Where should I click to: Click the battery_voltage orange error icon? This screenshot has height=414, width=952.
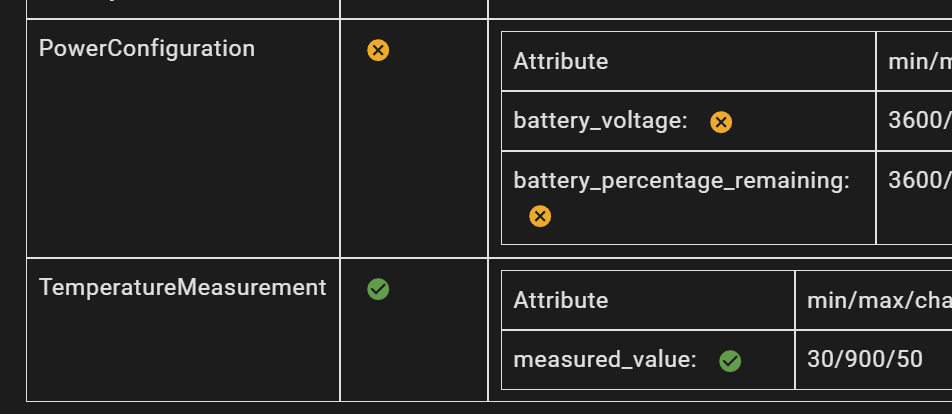coord(721,122)
